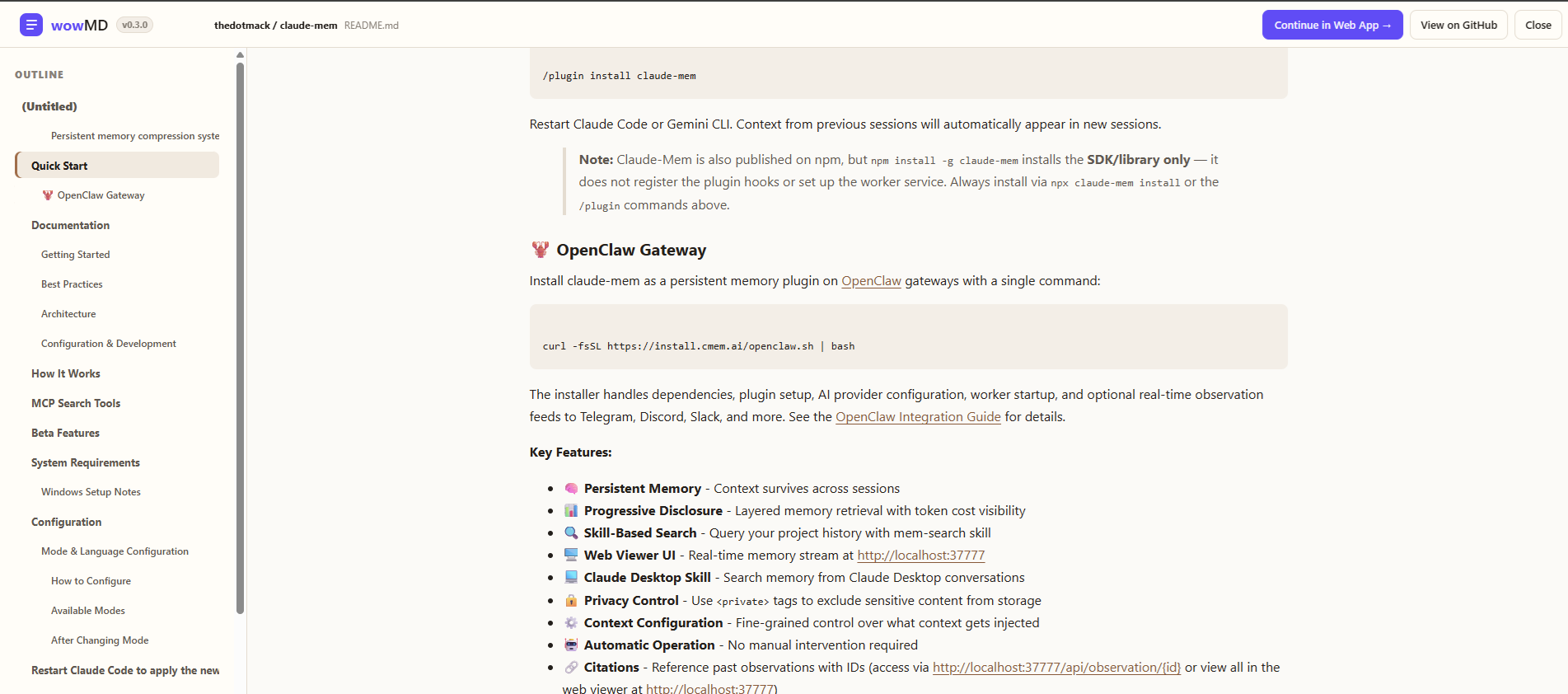The width and height of the screenshot is (1568, 694).
Task: Click the magnifier icon beside Skill-Based Search
Action: click(x=571, y=533)
